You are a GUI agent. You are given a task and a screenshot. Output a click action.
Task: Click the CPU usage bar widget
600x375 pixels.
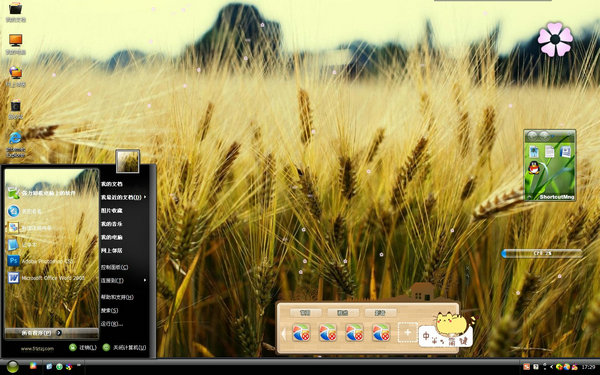542,253
